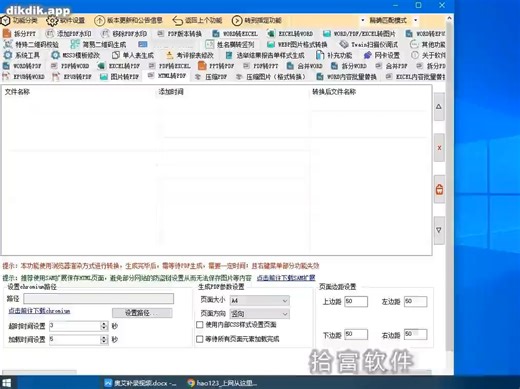Screen dimensions: 520x389
Task: Move selected file up with triangle button
Action: point(439,107)
